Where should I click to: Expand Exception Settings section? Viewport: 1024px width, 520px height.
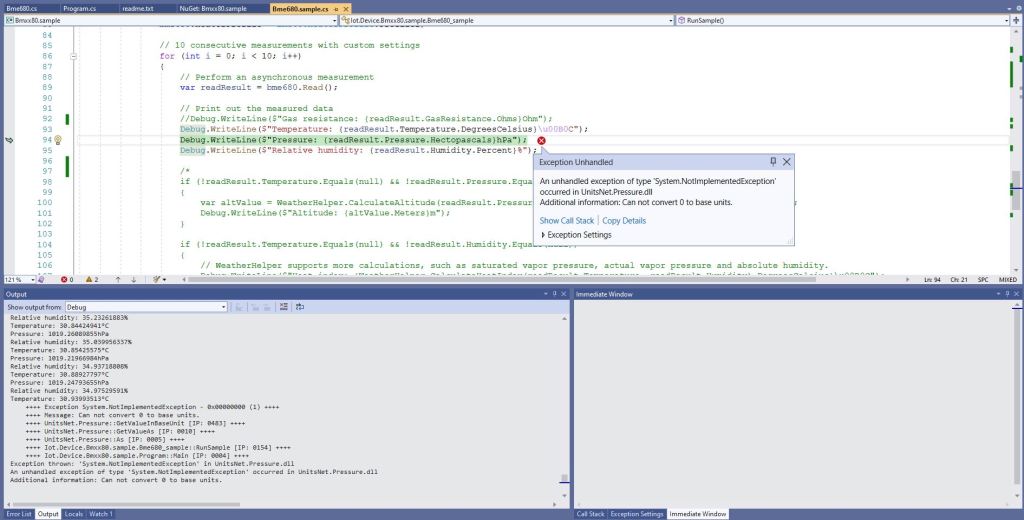click(544, 235)
